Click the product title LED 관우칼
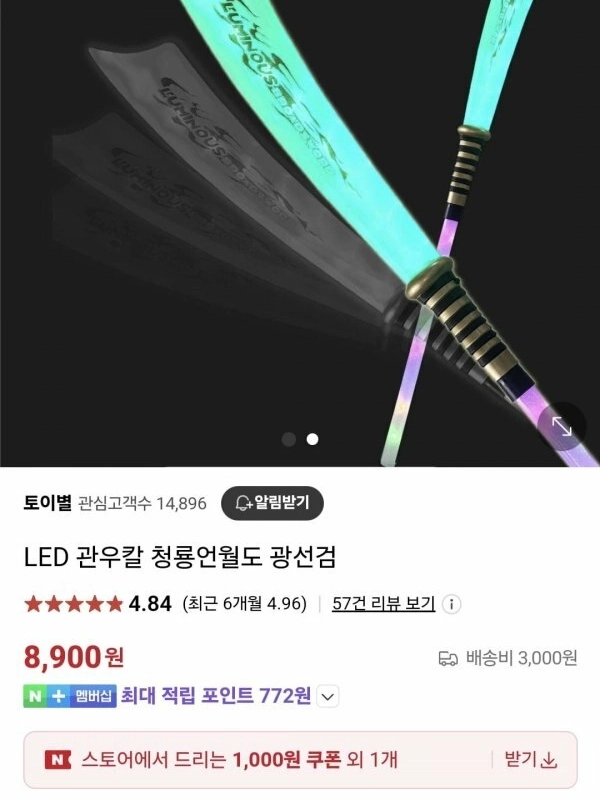 (180, 557)
